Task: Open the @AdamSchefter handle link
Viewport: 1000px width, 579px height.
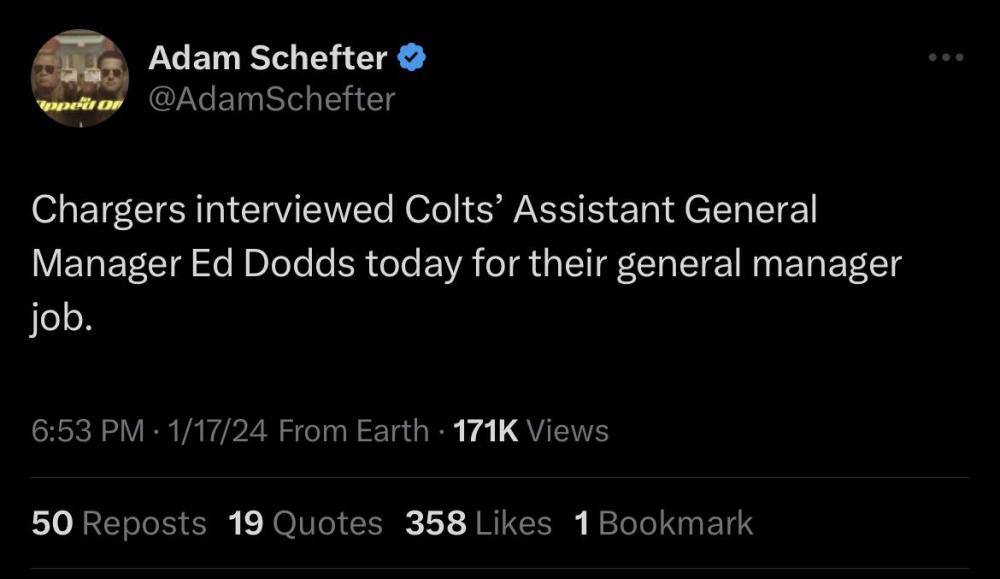Action: 271,99
